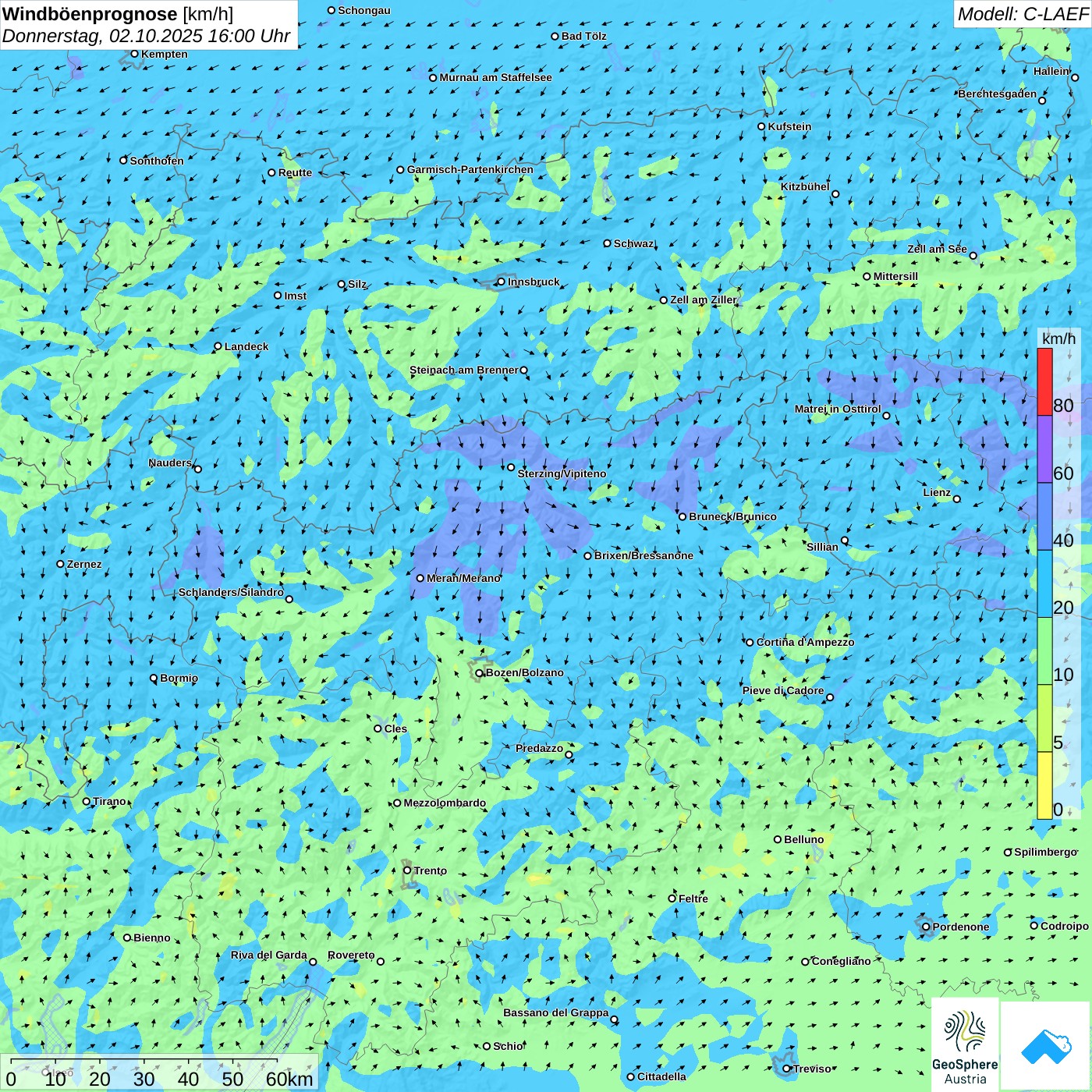Click the date Donnerstag, 02.10.2025 16:00 Uhr
Screen dimensions: 1092x1092
pos(146,36)
